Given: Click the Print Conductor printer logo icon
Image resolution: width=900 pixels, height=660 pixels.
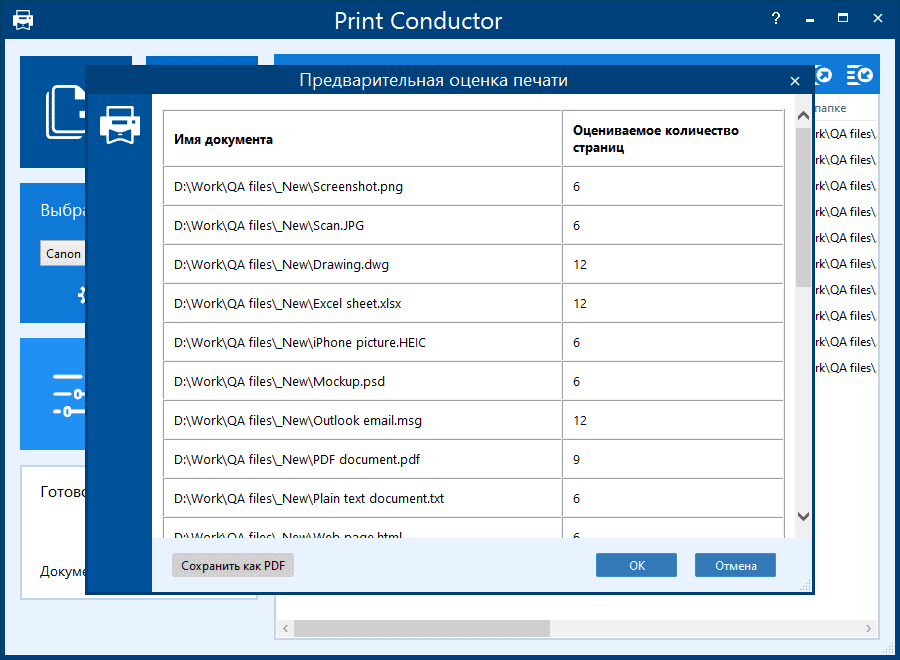Looking at the screenshot, I should (x=23, y=20).
